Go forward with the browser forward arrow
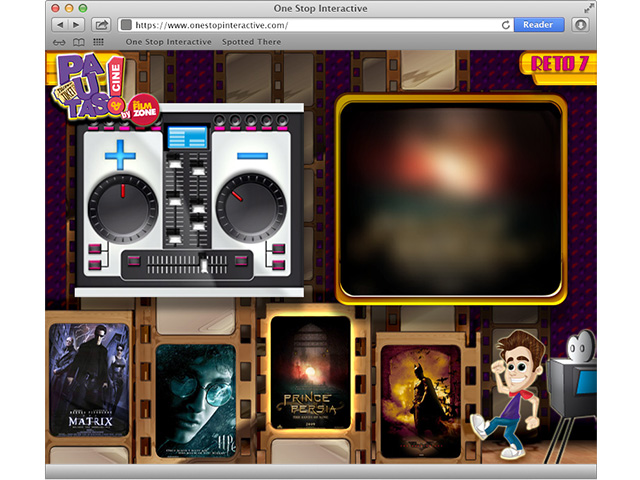 (x=76, y=25)
